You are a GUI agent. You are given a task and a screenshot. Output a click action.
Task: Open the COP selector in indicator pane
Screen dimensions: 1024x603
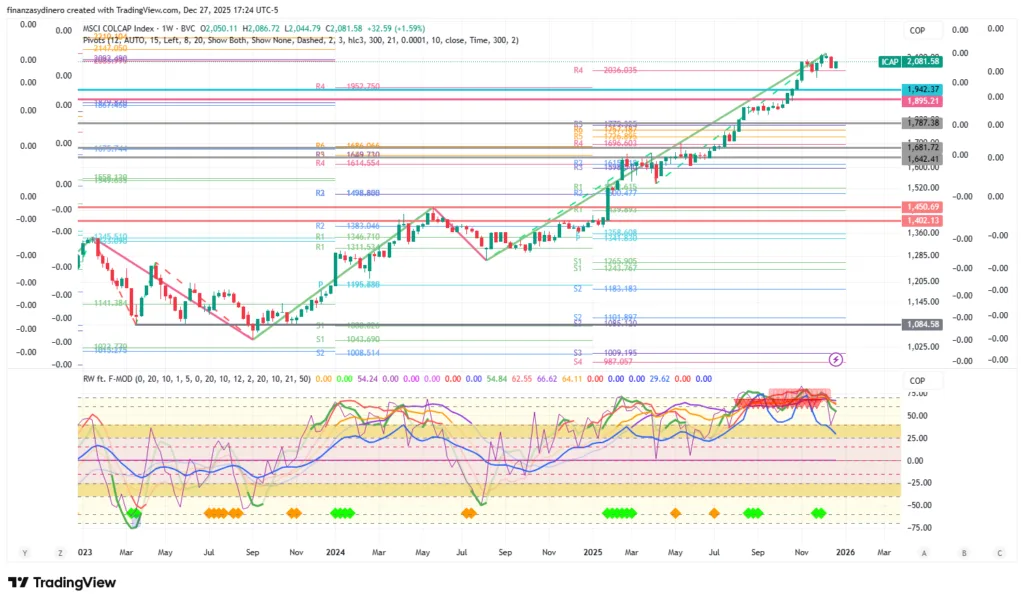click(918, 381)
